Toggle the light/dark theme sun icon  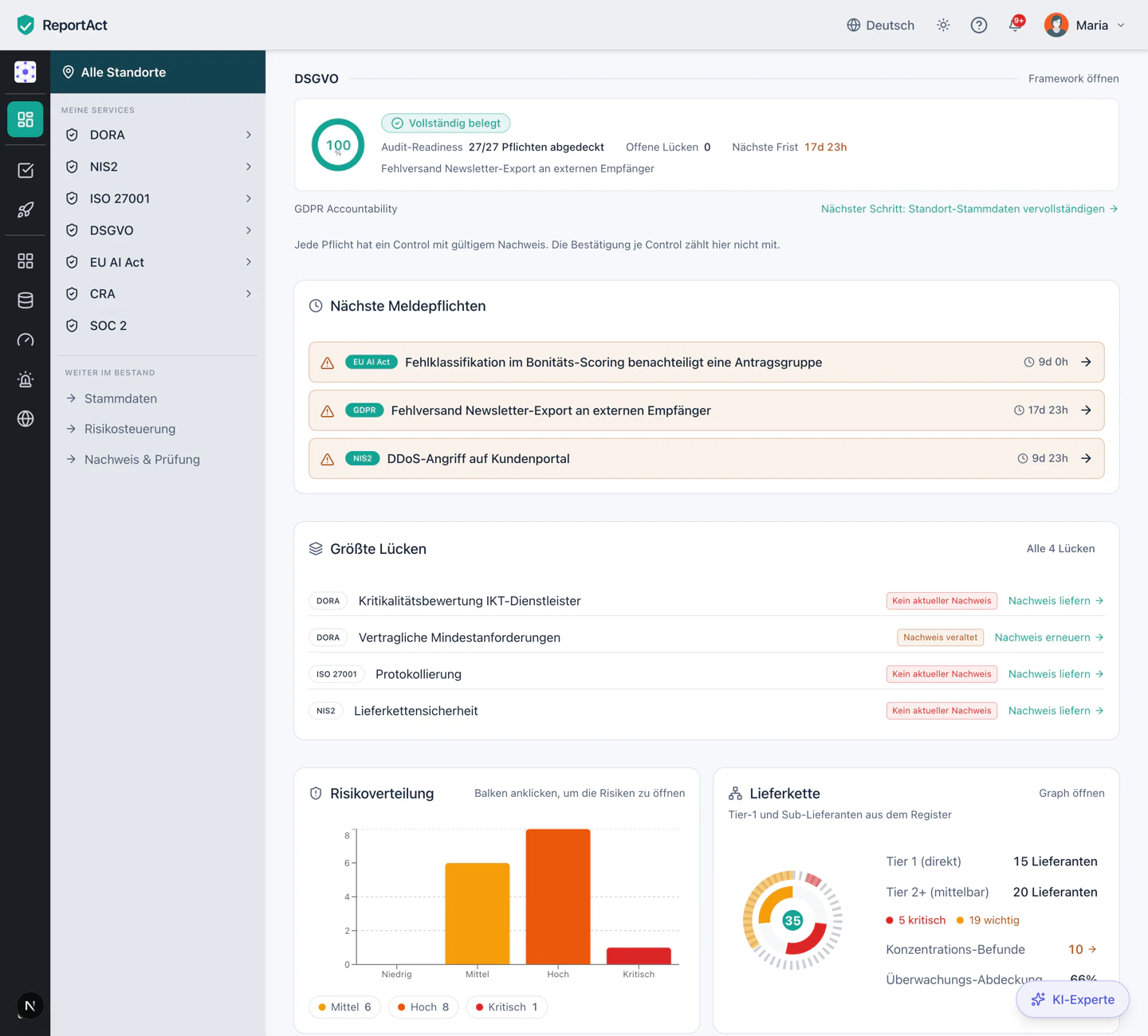(x=943, y=25)
